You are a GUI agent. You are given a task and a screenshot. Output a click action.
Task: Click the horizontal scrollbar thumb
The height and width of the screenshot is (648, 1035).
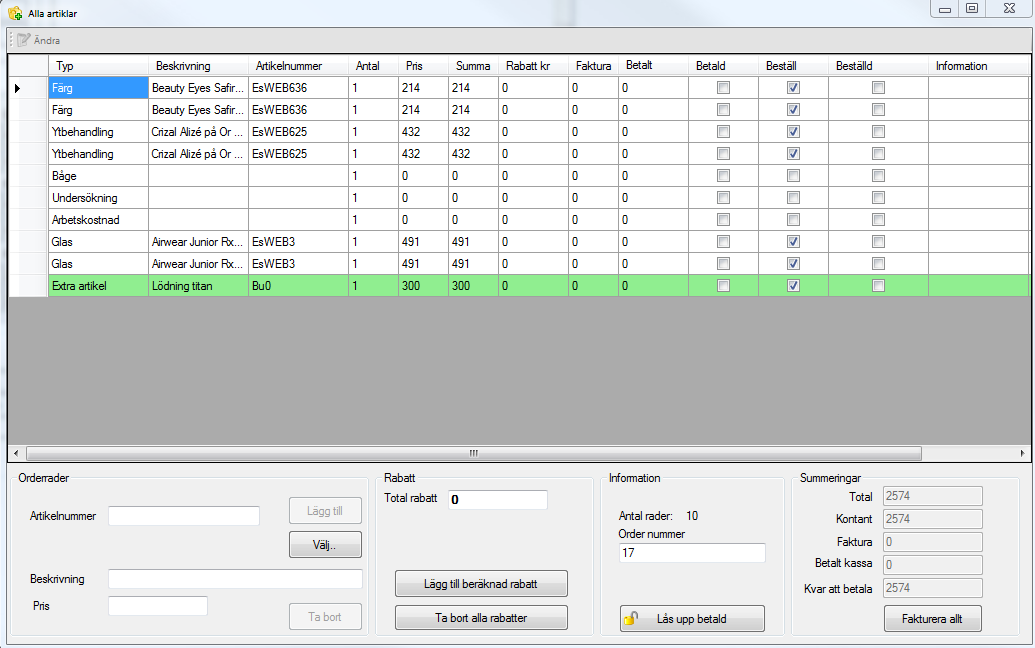coord(473,453)
